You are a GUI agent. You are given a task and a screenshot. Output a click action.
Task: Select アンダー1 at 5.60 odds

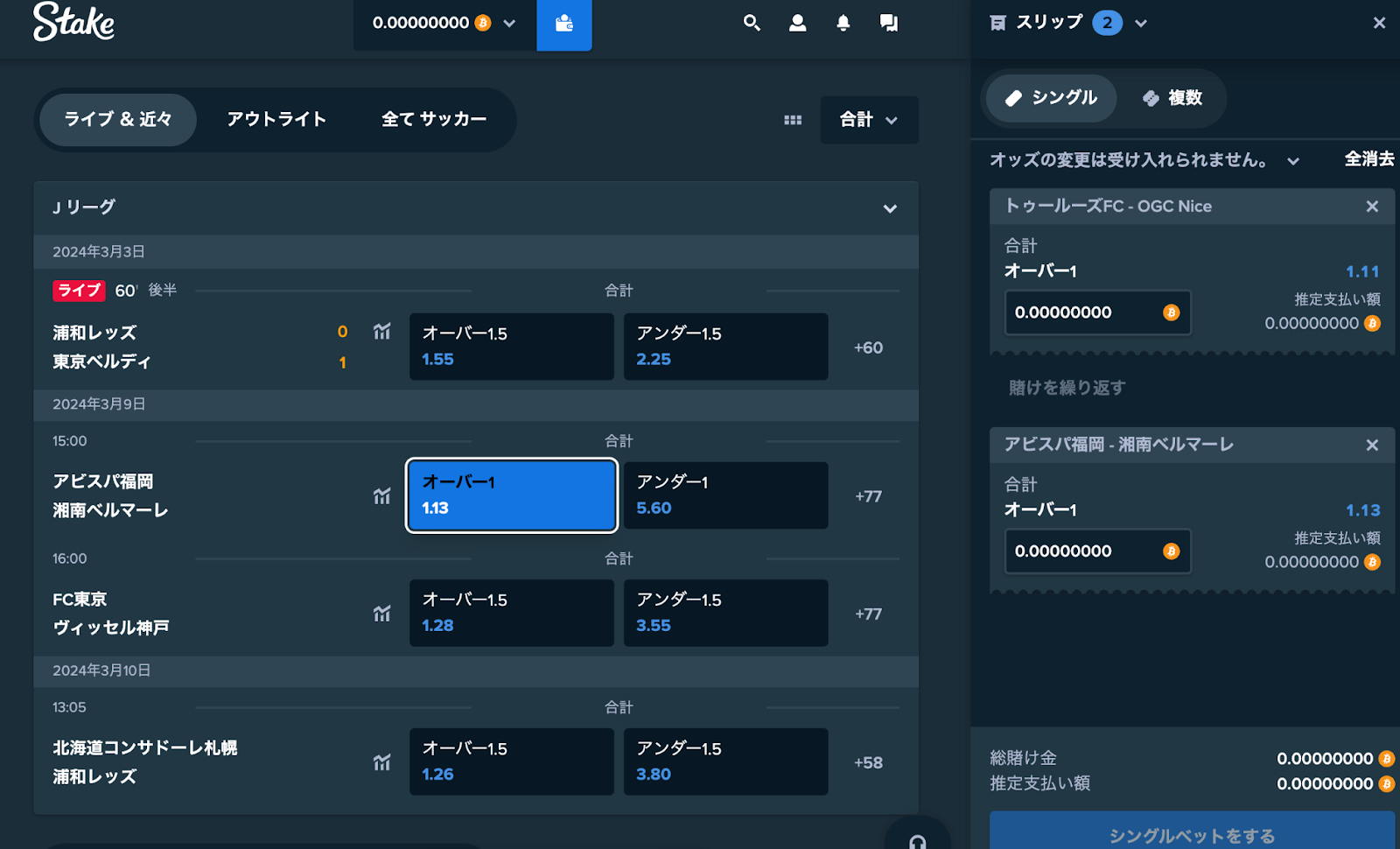(x=725, y=495)
